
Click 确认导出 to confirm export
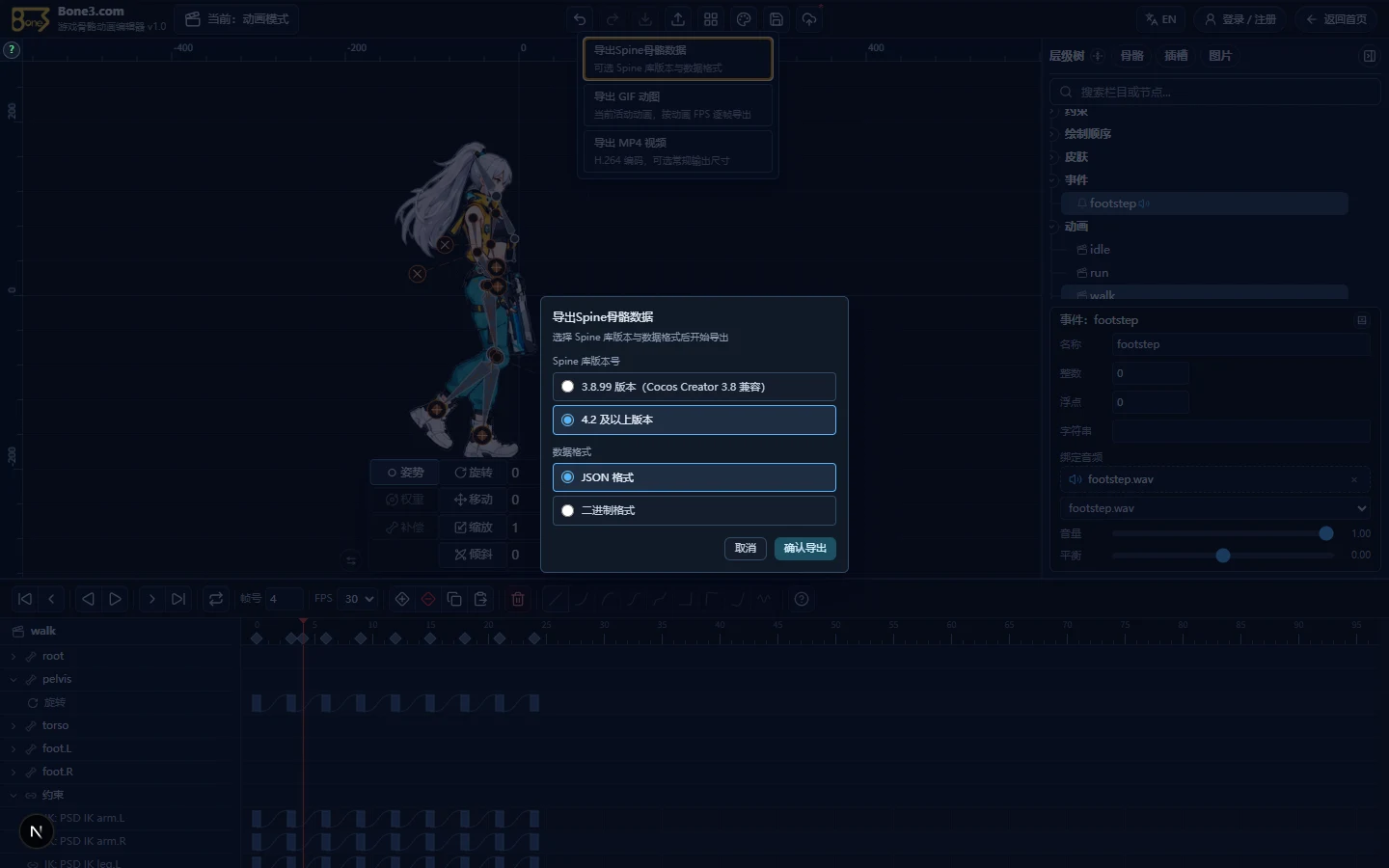pos(805,548)
